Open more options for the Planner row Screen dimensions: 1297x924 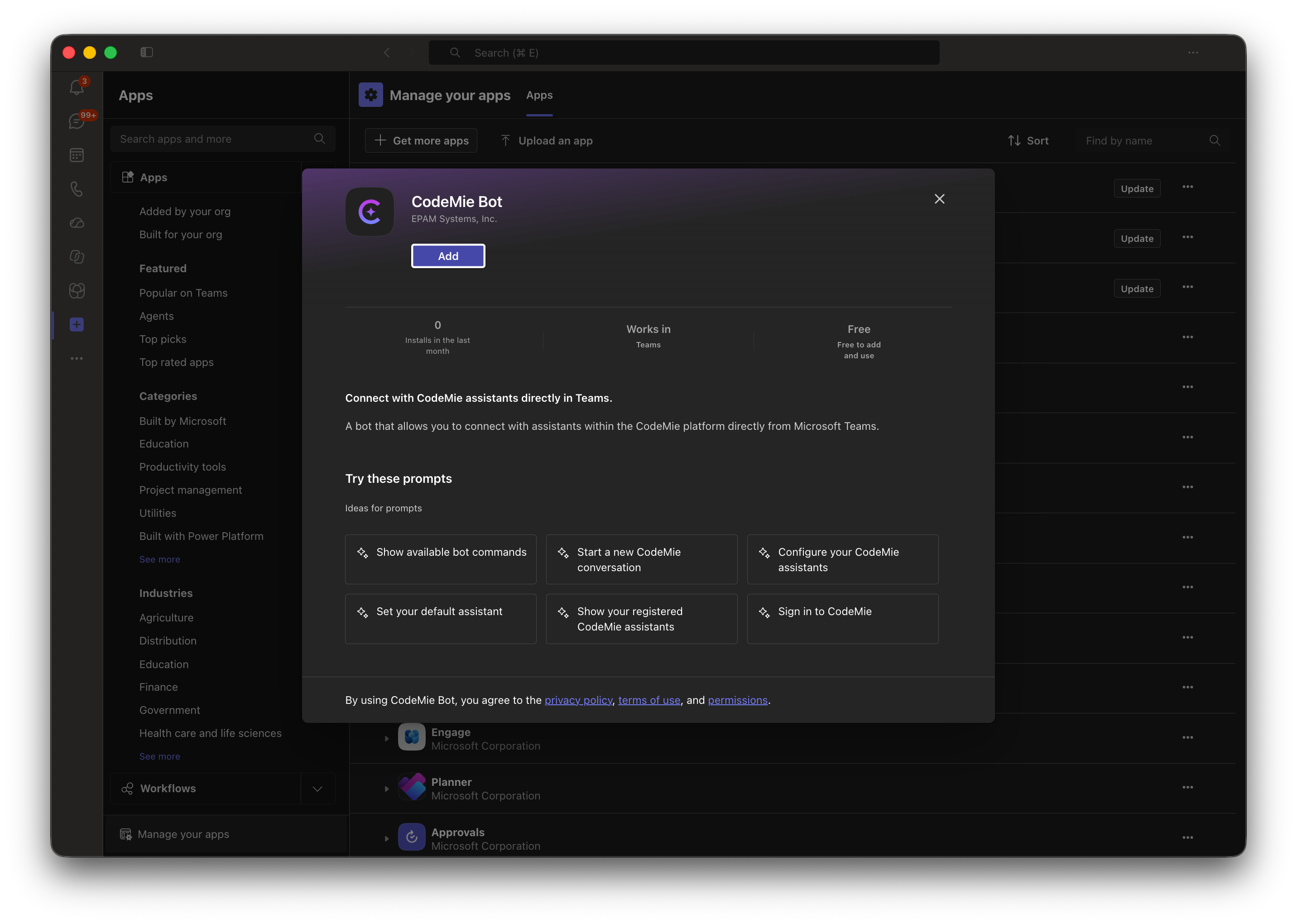click(x=1188, y=788)
